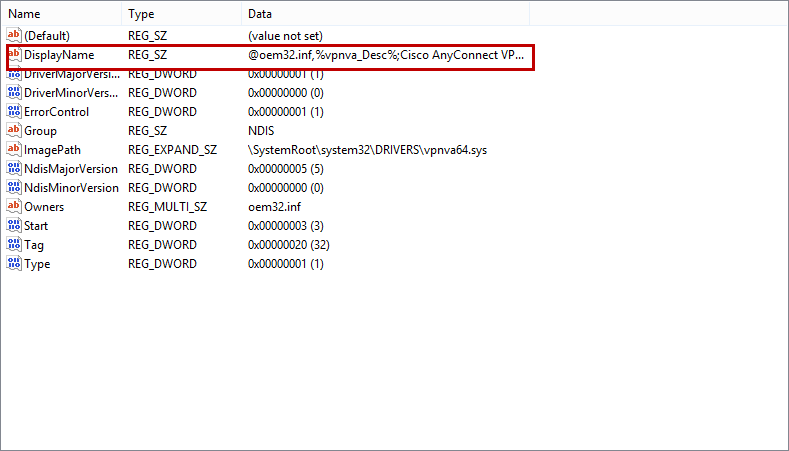
Task: Click the string icon beside (Default)
Action: click(14, 36)
